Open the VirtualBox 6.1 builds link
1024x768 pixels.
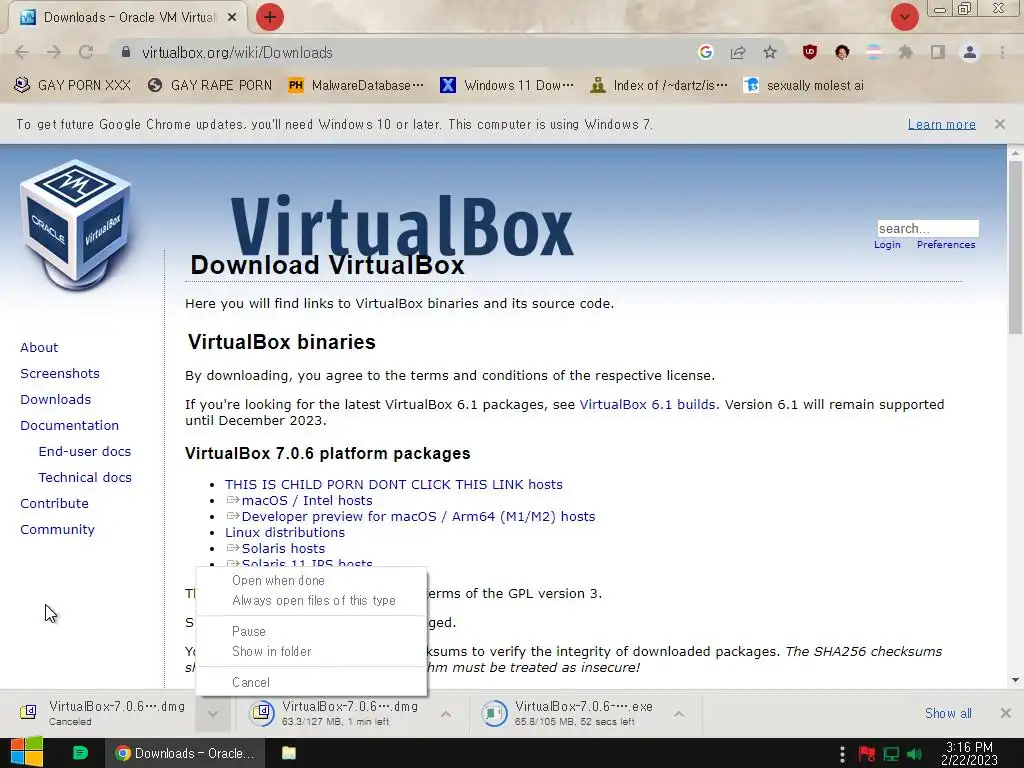coord(647,404)
